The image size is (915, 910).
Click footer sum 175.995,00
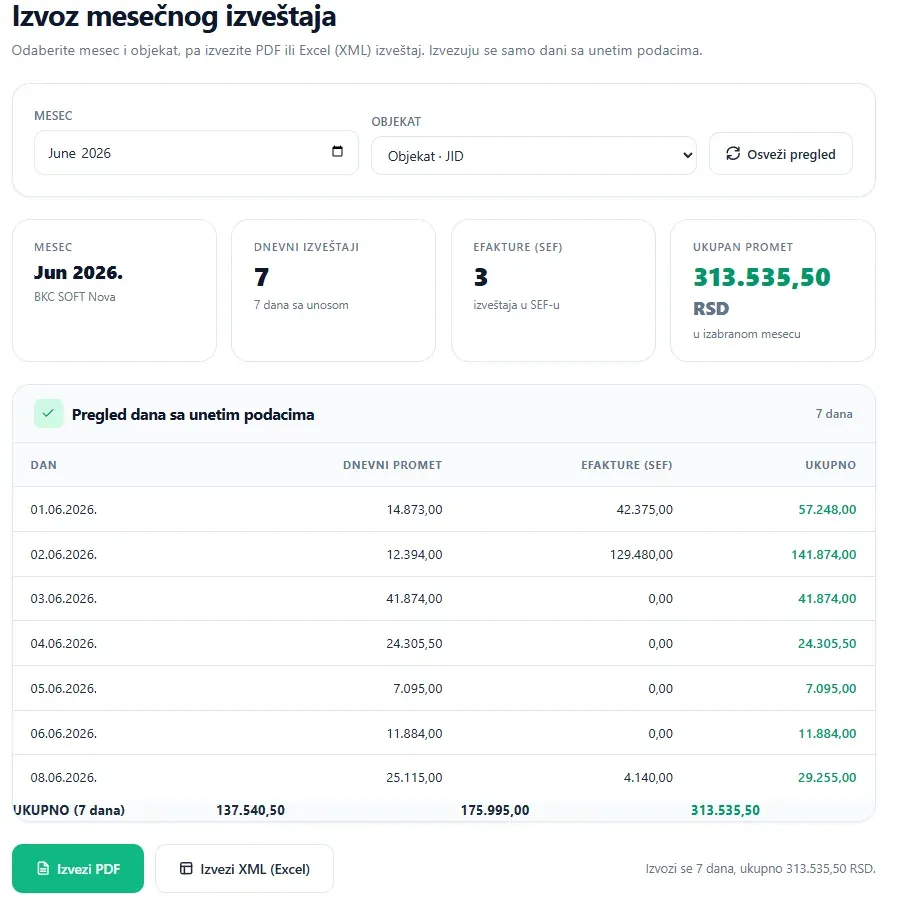(x=495, y=810)
